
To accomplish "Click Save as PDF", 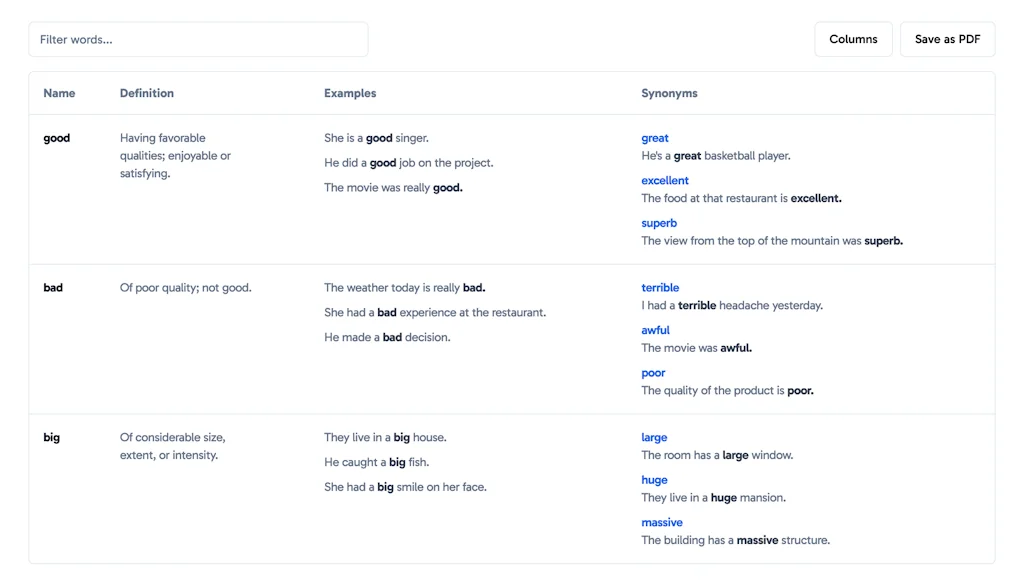I will [x=947, y=39].
